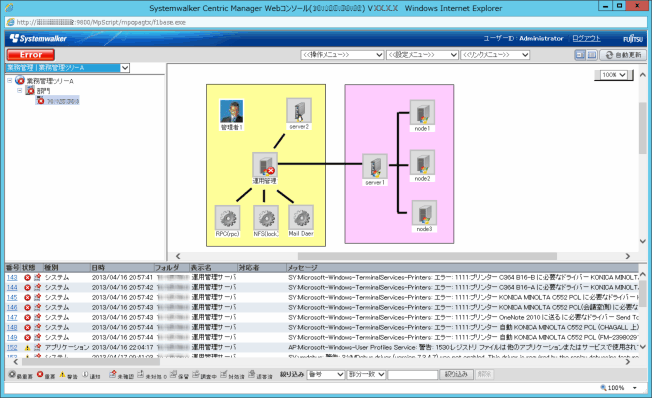Click warning status icon of event 152
This screenshot has height=398, width=652.
tap(27, 347)
